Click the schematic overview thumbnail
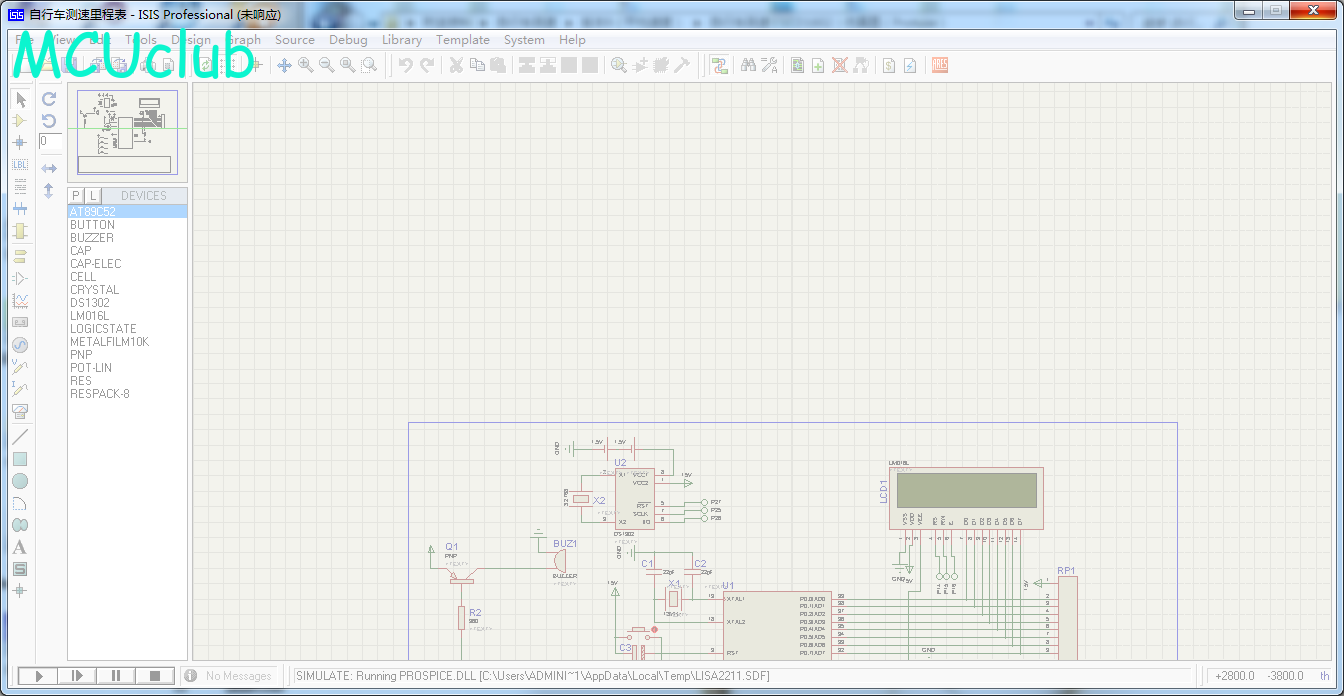Viewport: 1344px width, 696px height. 127,134
